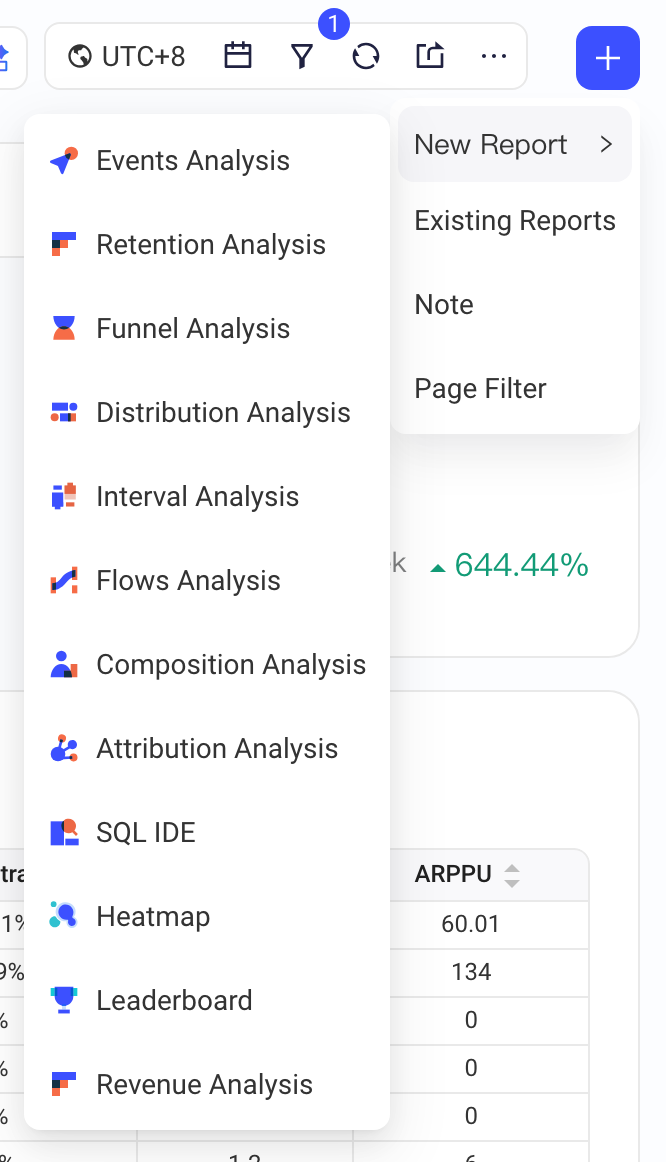
Task: Click the share/export icon
Action: click(x=430, y=56)
